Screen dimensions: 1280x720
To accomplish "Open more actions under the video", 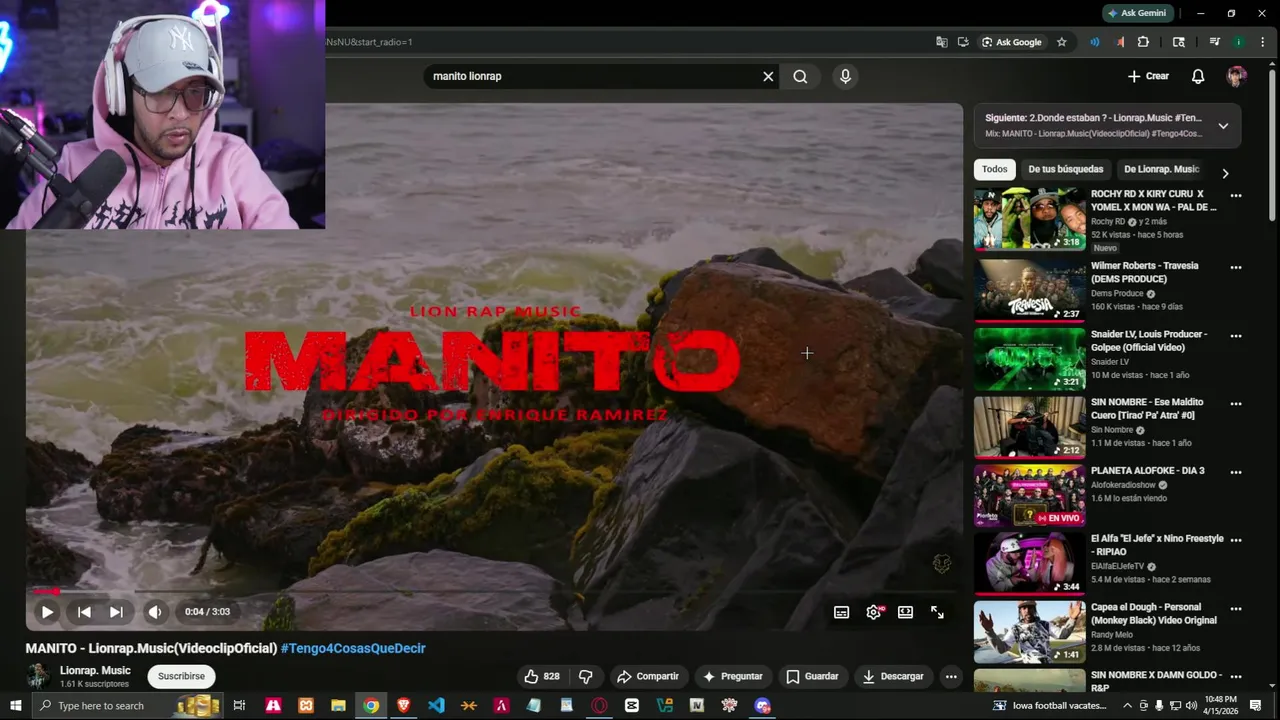I will pos(951,677).
